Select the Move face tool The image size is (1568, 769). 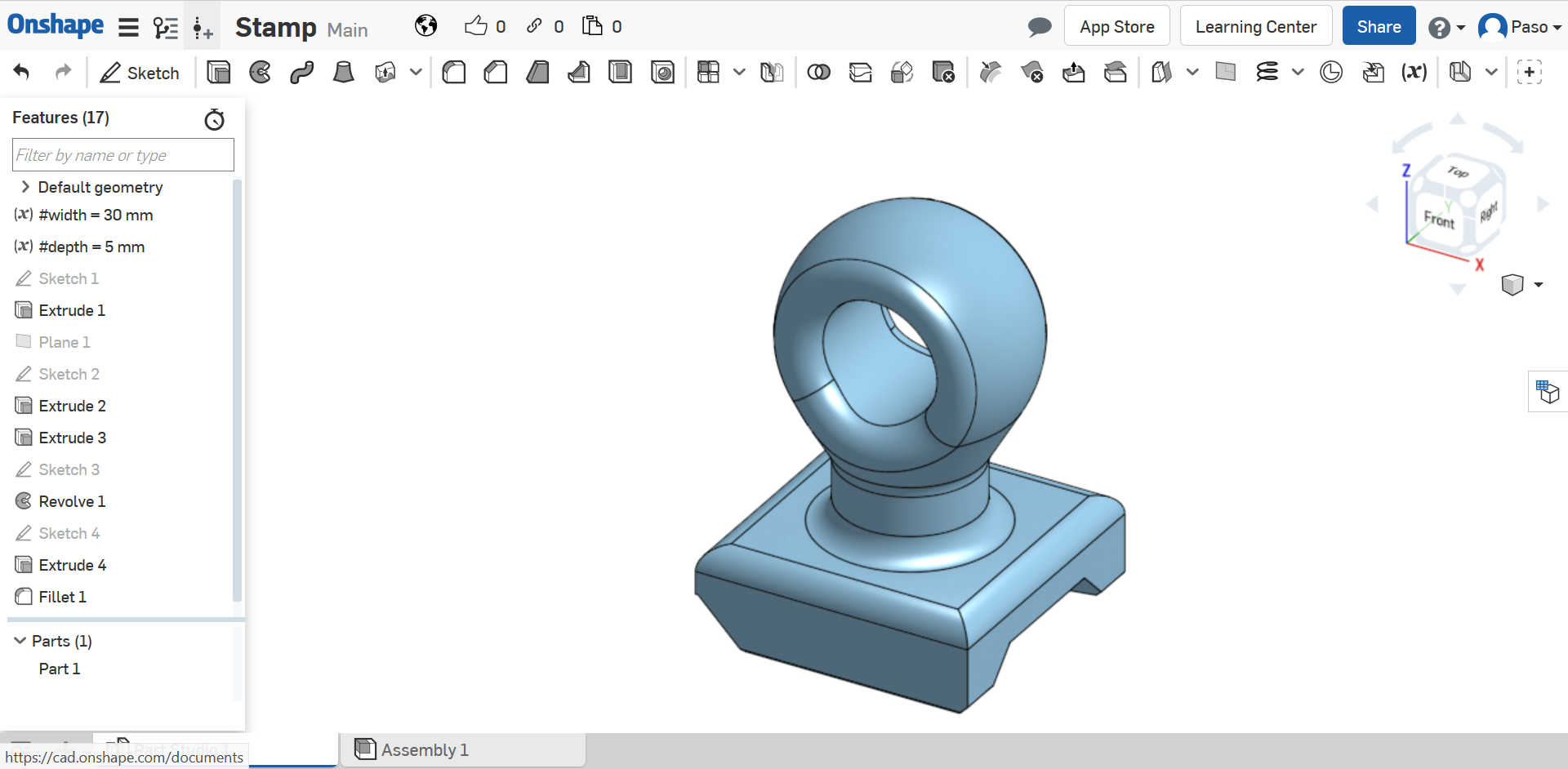tap(1074, 73)
